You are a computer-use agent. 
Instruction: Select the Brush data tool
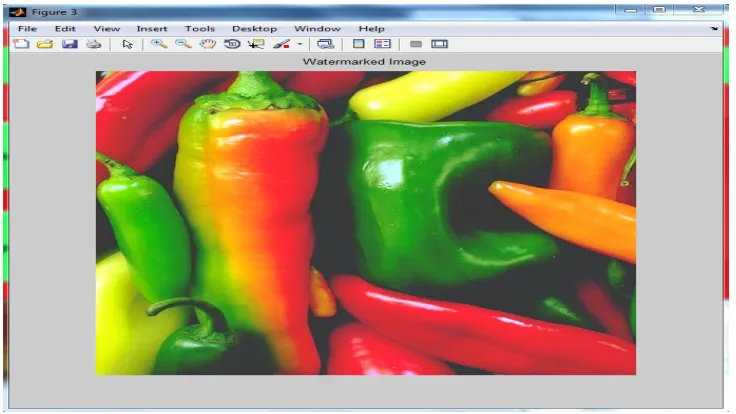281,44
